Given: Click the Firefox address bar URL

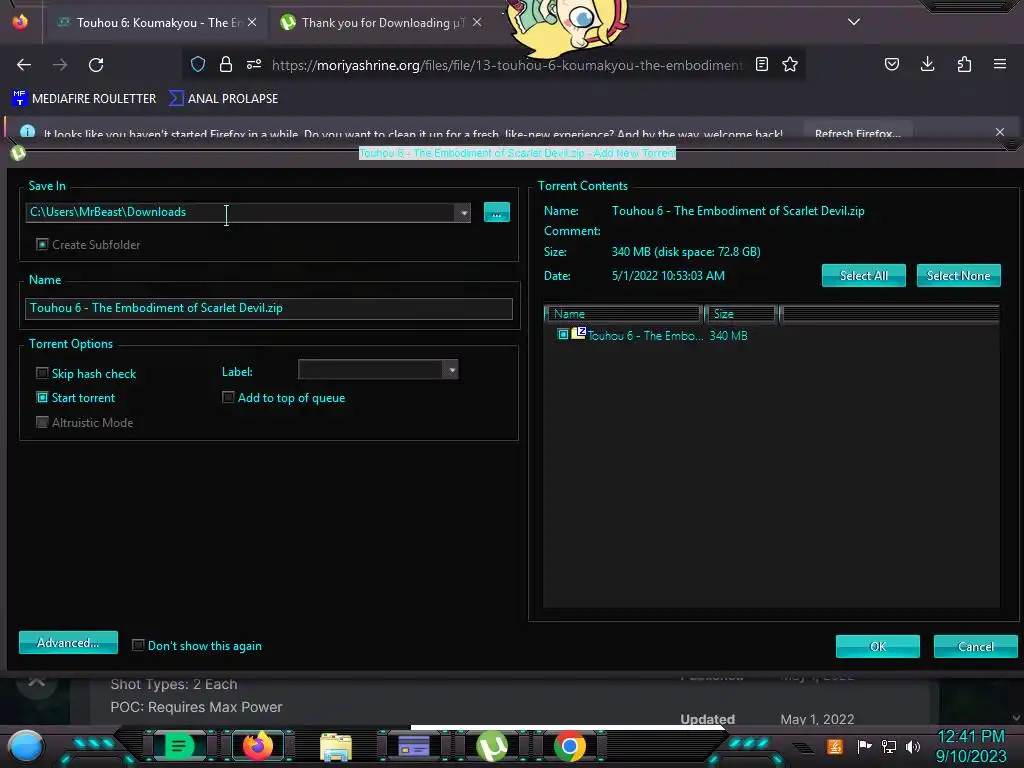Looking at the screenshot, I should pos(507,65).
